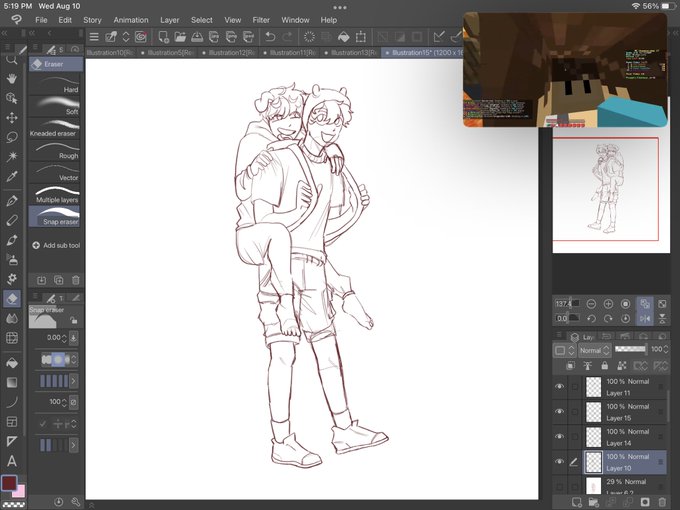Toggle Flip vertical in Navigator panel

pyautogui.click(x=662, y=318)
